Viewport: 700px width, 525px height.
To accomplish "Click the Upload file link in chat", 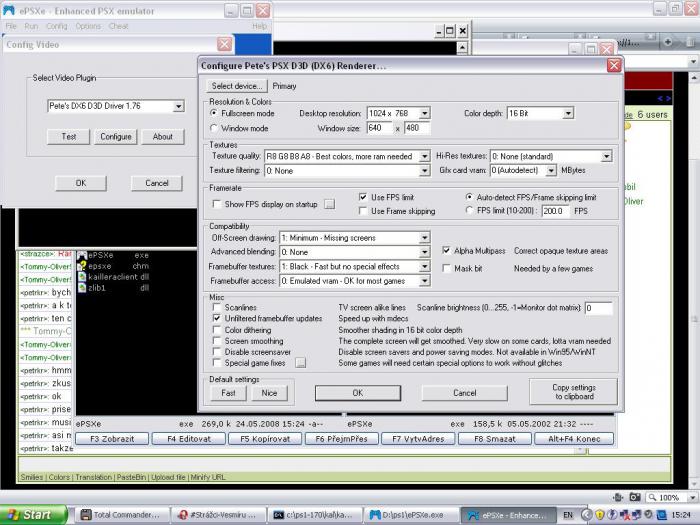I will click(x=168, y=477).
